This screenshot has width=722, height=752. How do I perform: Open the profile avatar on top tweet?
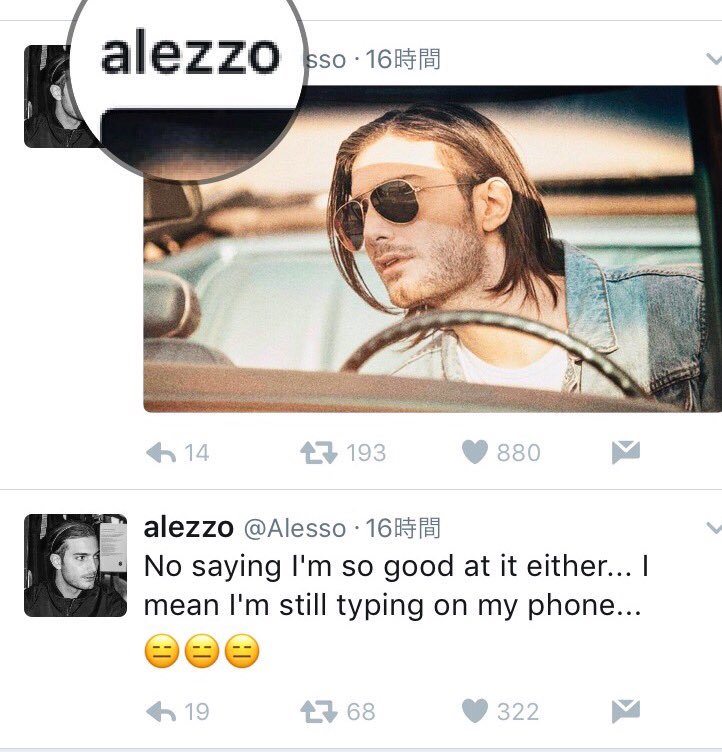48,96
